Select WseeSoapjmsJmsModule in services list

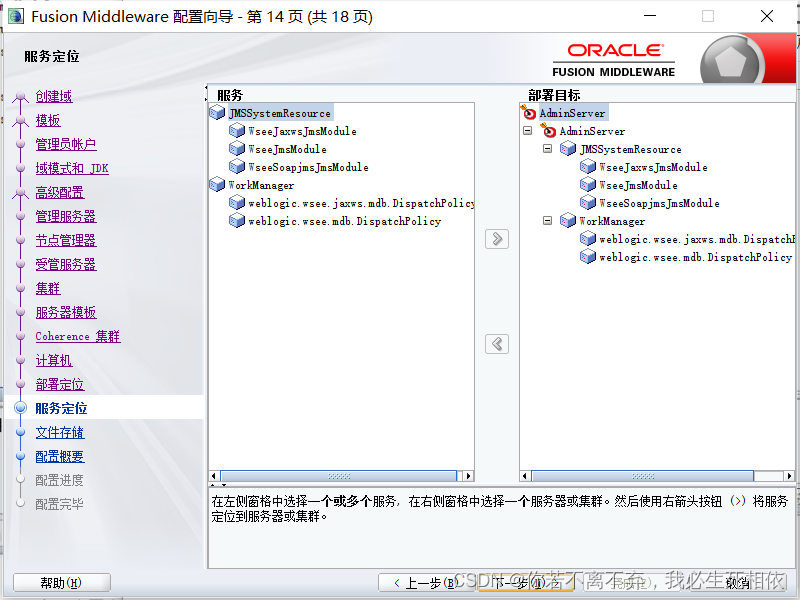[x=308, y=167]
